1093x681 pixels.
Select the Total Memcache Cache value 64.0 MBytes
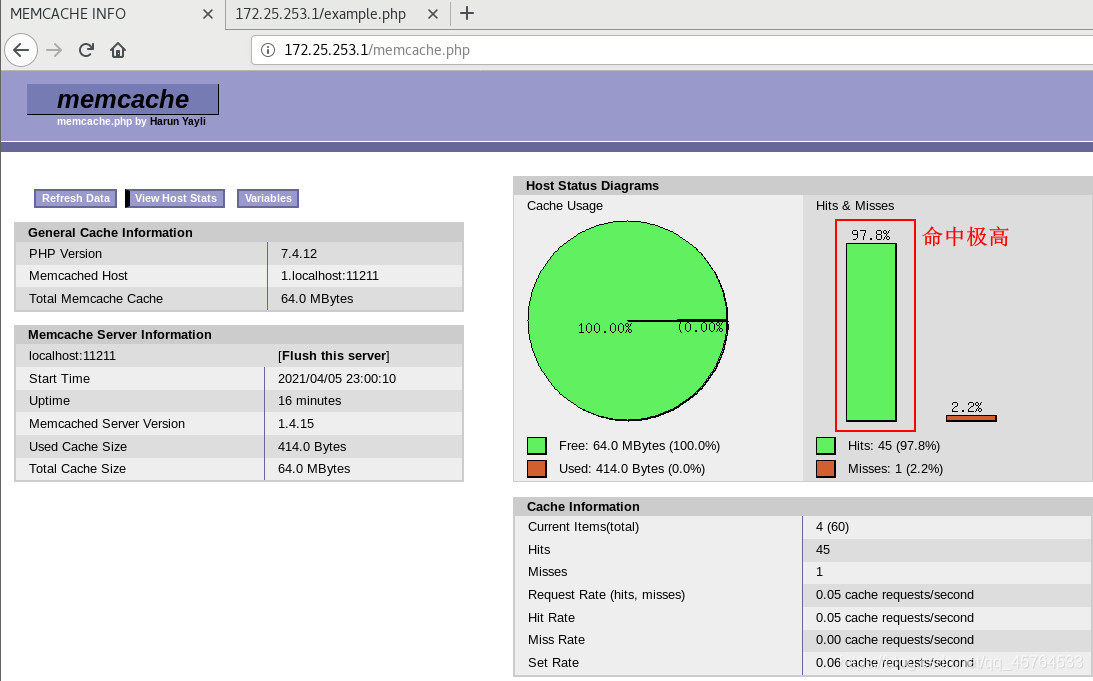317,299
